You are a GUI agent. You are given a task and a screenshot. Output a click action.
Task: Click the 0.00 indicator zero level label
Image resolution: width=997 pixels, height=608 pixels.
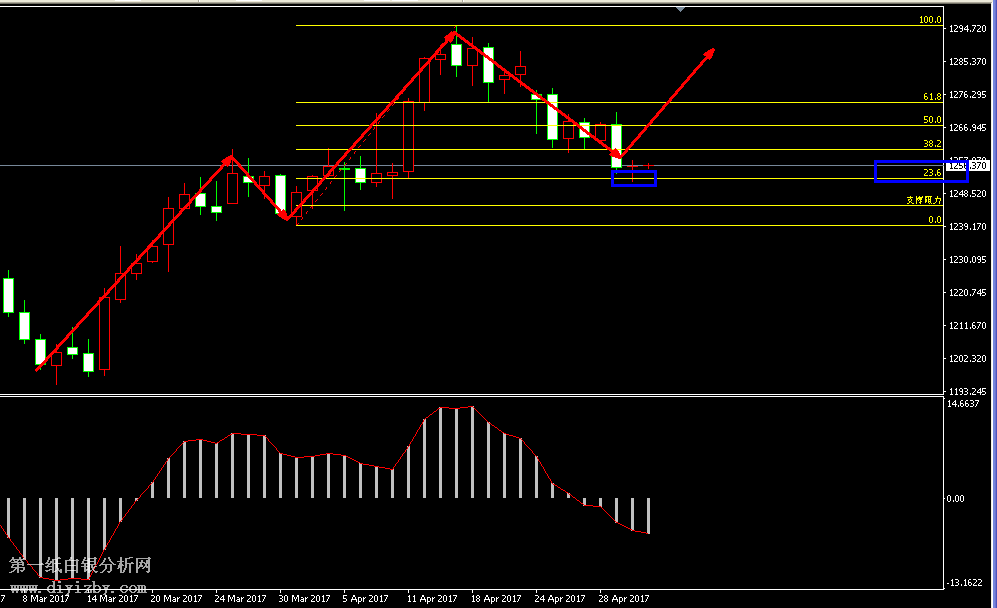click(956, 498)
